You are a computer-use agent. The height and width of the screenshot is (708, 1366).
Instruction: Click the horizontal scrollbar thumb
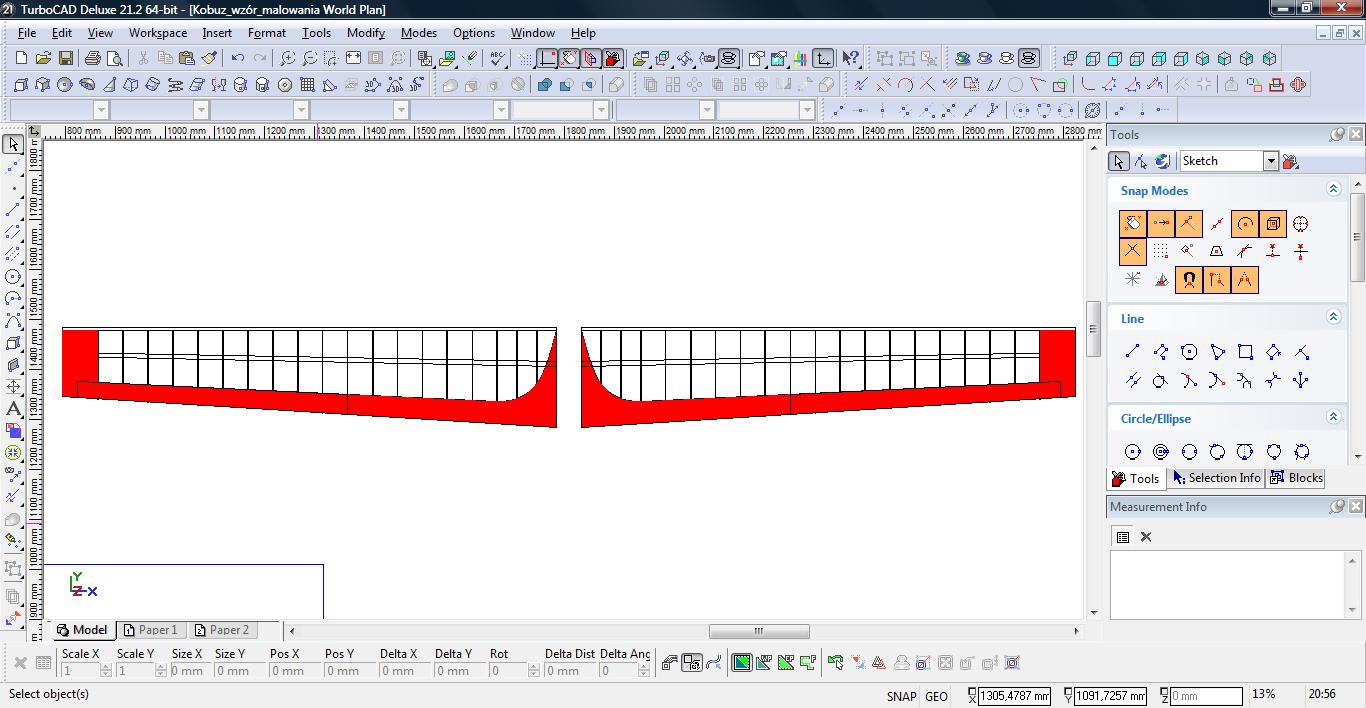[x=759, y=631]
